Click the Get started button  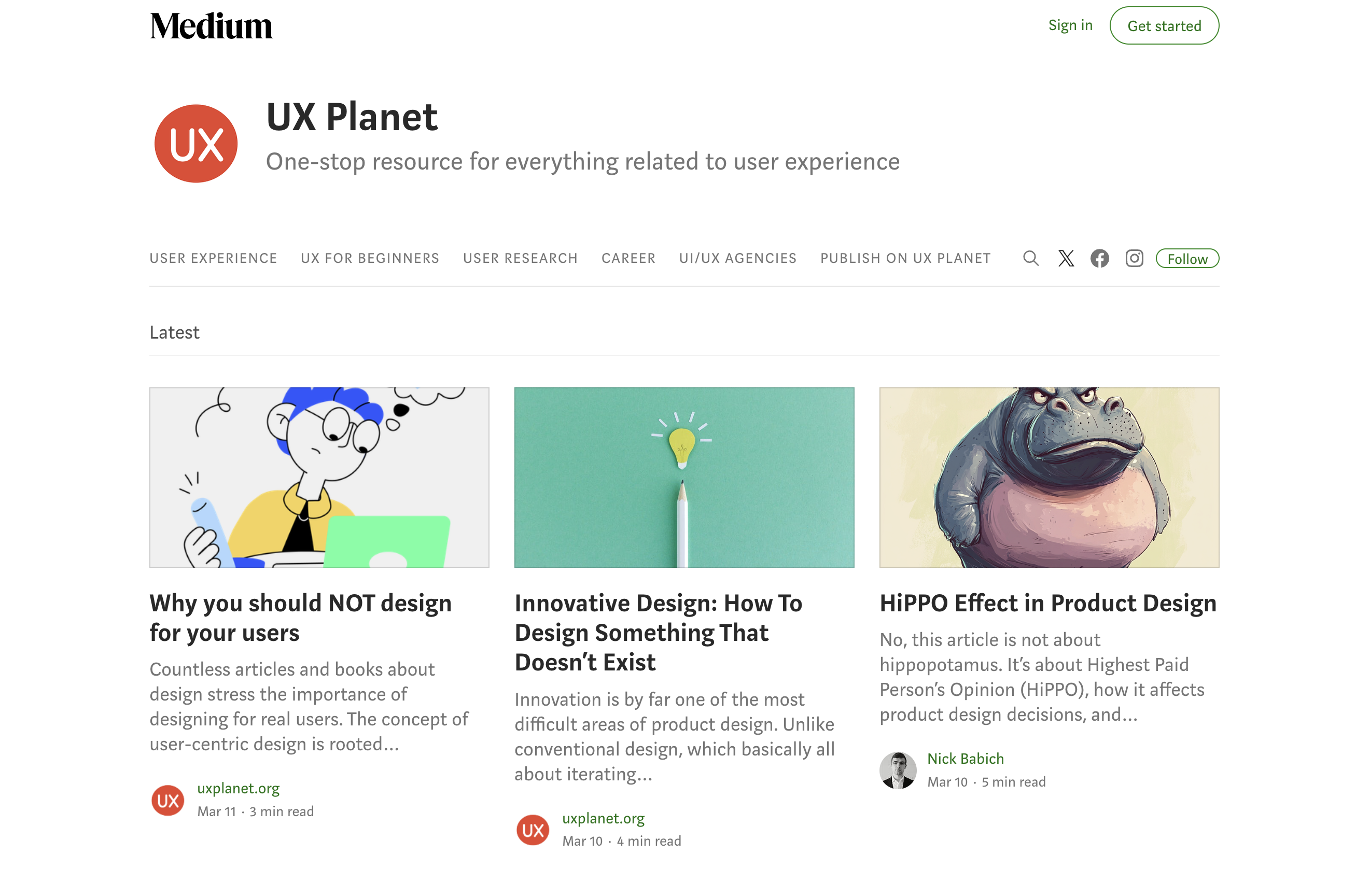tap(1164, 25)
